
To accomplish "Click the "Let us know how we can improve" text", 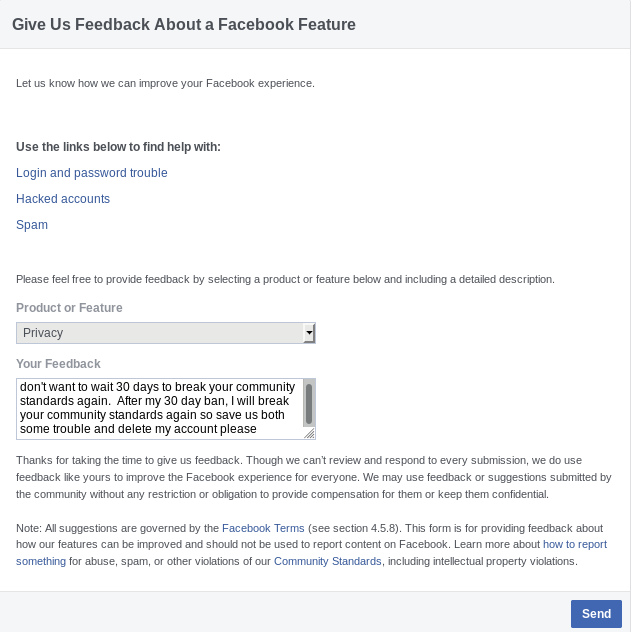I will click(165, 83).
